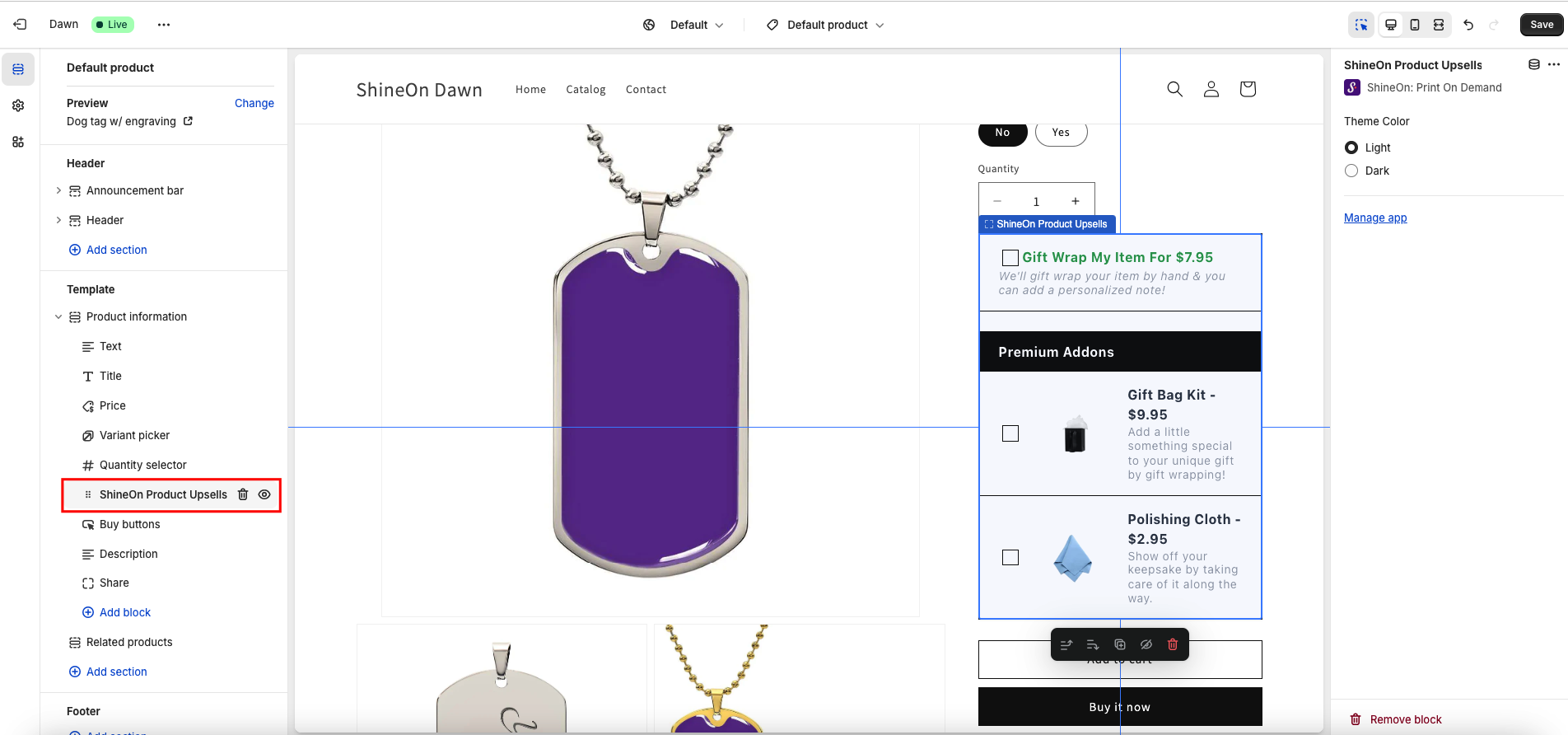Click the Save button
This screenshot has height=735, width=1568.
point(1542,25)
